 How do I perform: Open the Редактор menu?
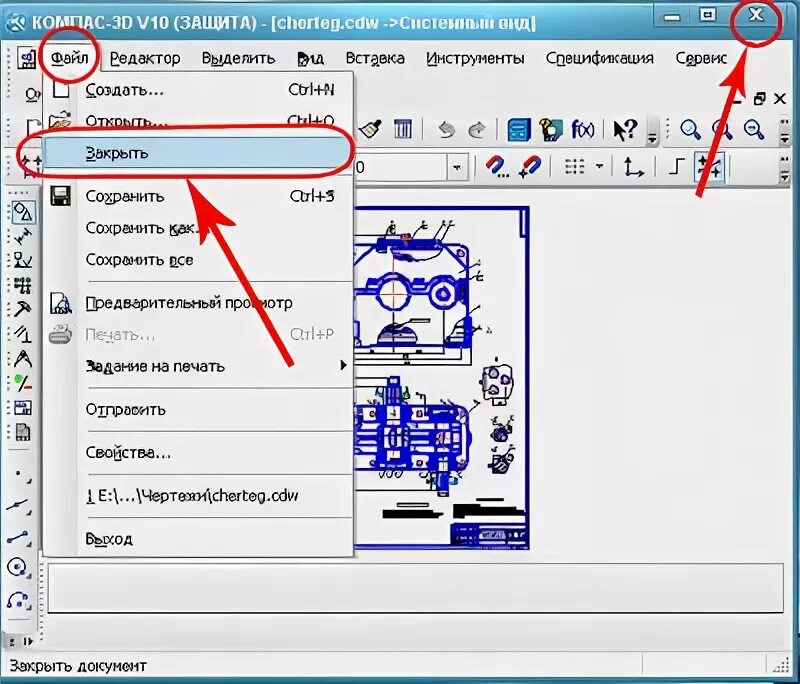[145, 58]
